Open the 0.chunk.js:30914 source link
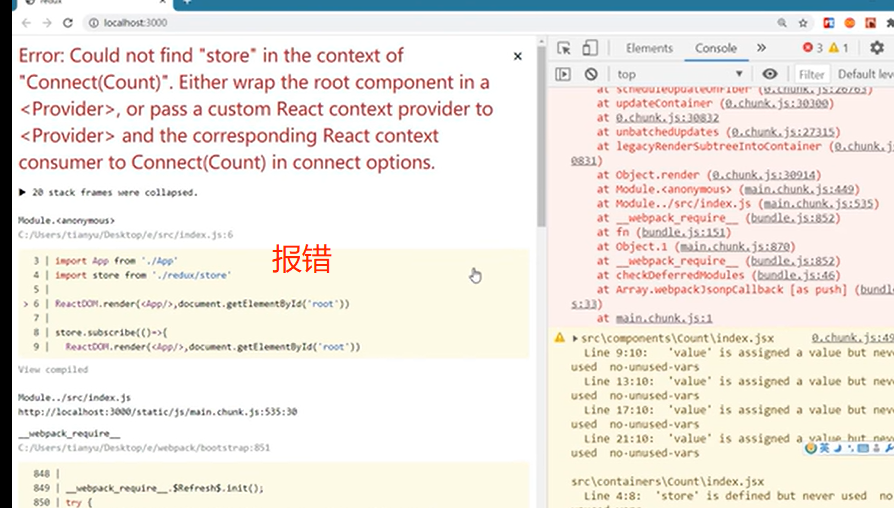This screenshot has width=894, height=508. pos(763,175)
